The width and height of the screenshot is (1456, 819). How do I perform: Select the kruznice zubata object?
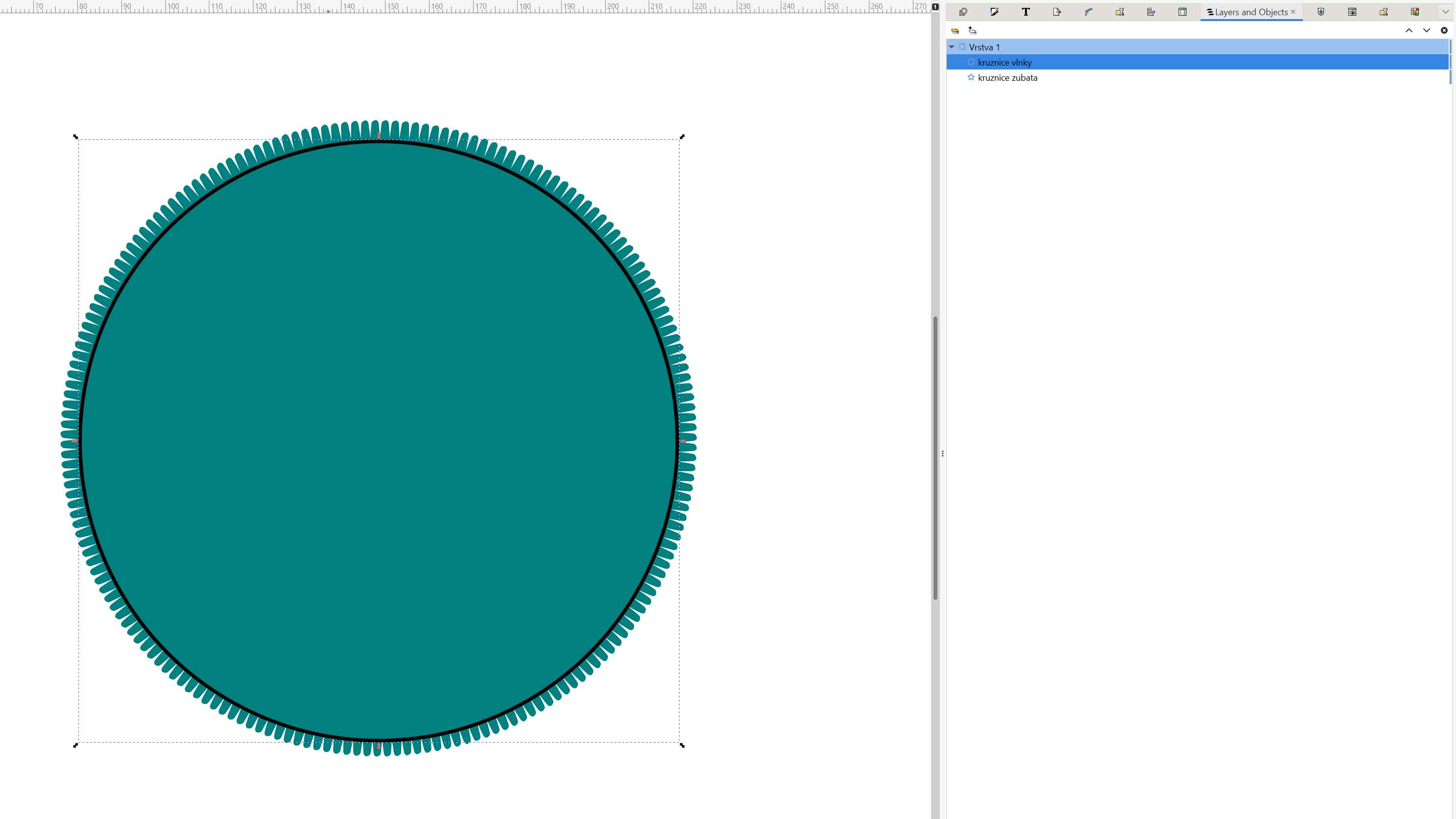coord(1007,78)
